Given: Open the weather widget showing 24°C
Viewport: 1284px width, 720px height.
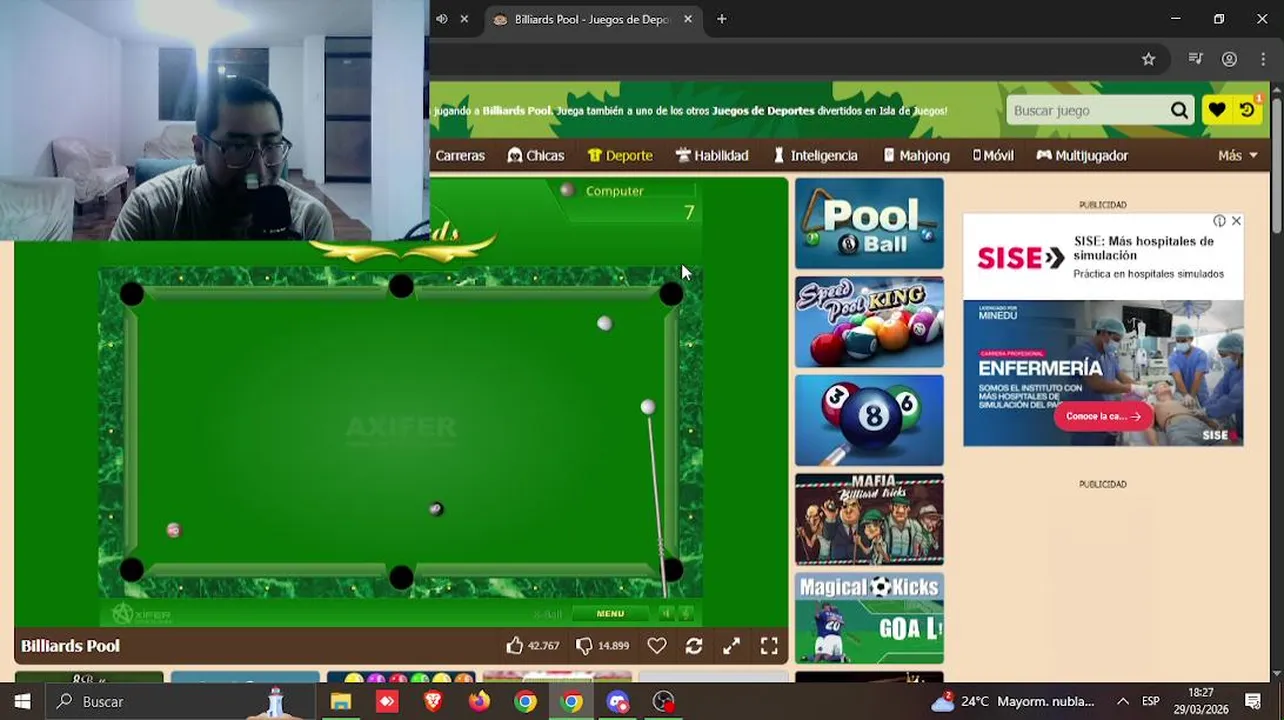Looking at the screenshot, I should (1012, 701).
